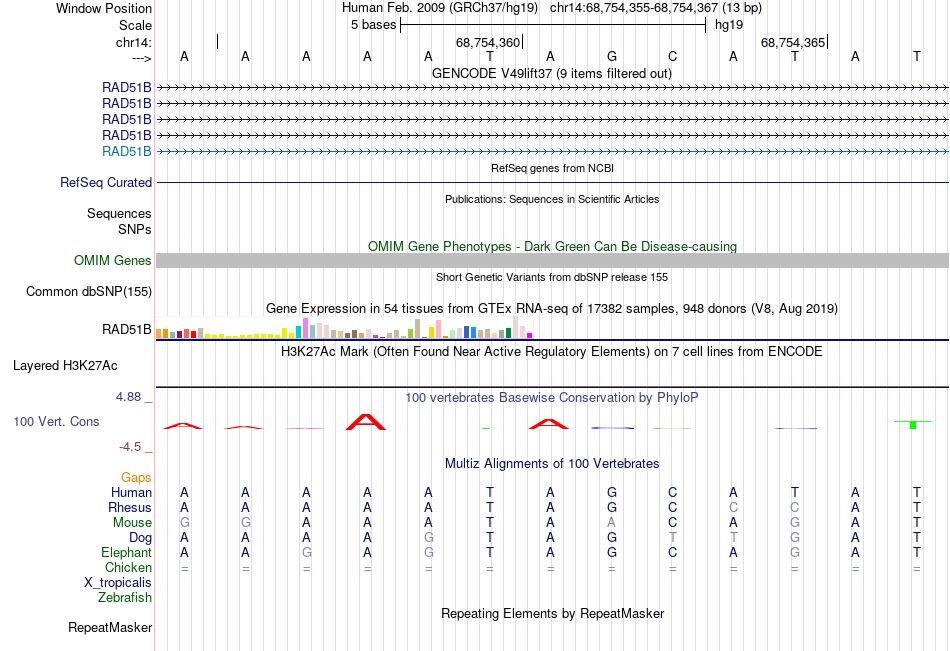Open the 'H3K27Ac Mark' ENCODE track title
This screenshot has height=651, width=950.
point(552,352)
